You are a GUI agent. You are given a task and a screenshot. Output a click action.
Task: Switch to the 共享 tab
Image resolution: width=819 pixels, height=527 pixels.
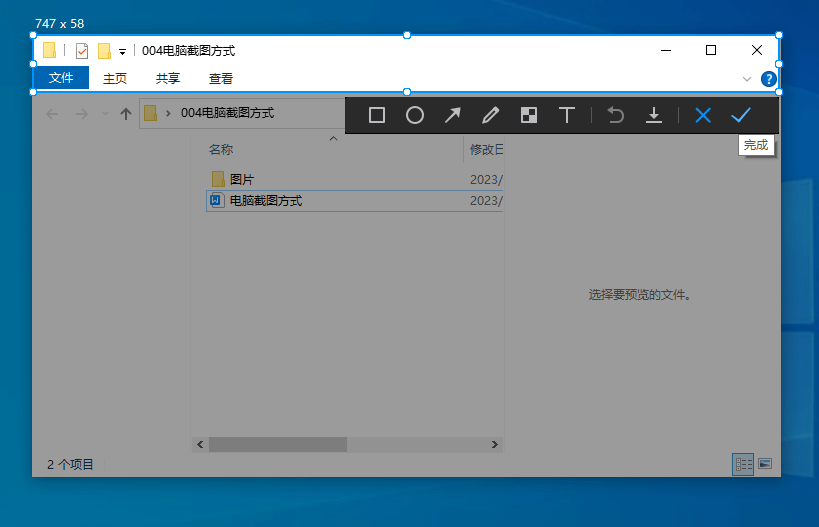click(x=168, y=78)
